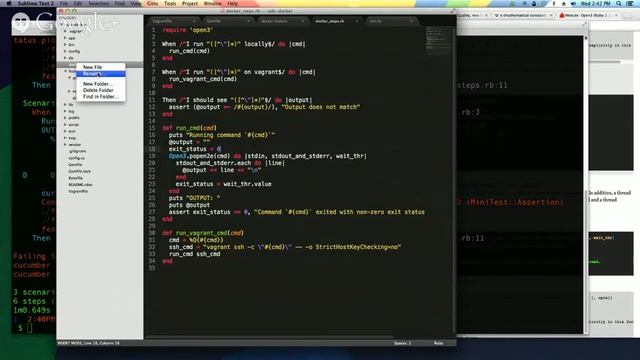Open .gitignore in the sidebar
Viewport: 640px width, 360px height.
tap(77, 151)
